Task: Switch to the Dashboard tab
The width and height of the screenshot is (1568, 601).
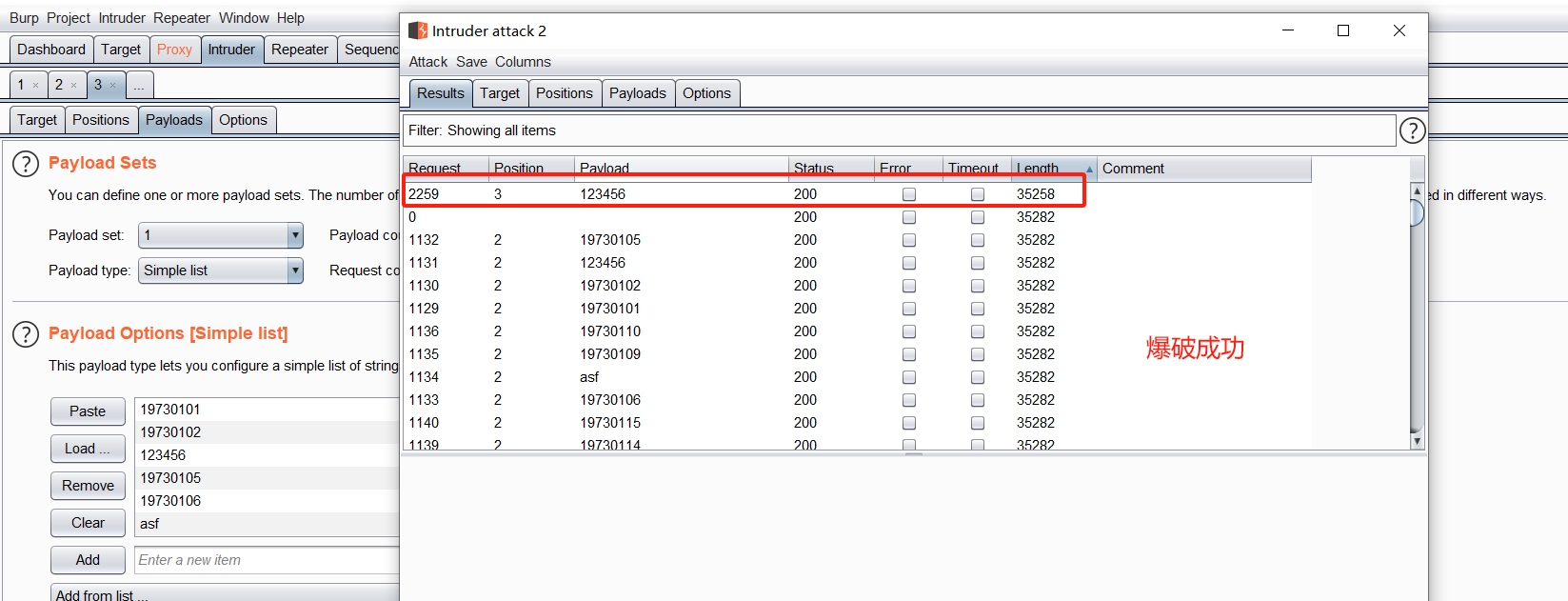Action: tap(51, 50)
